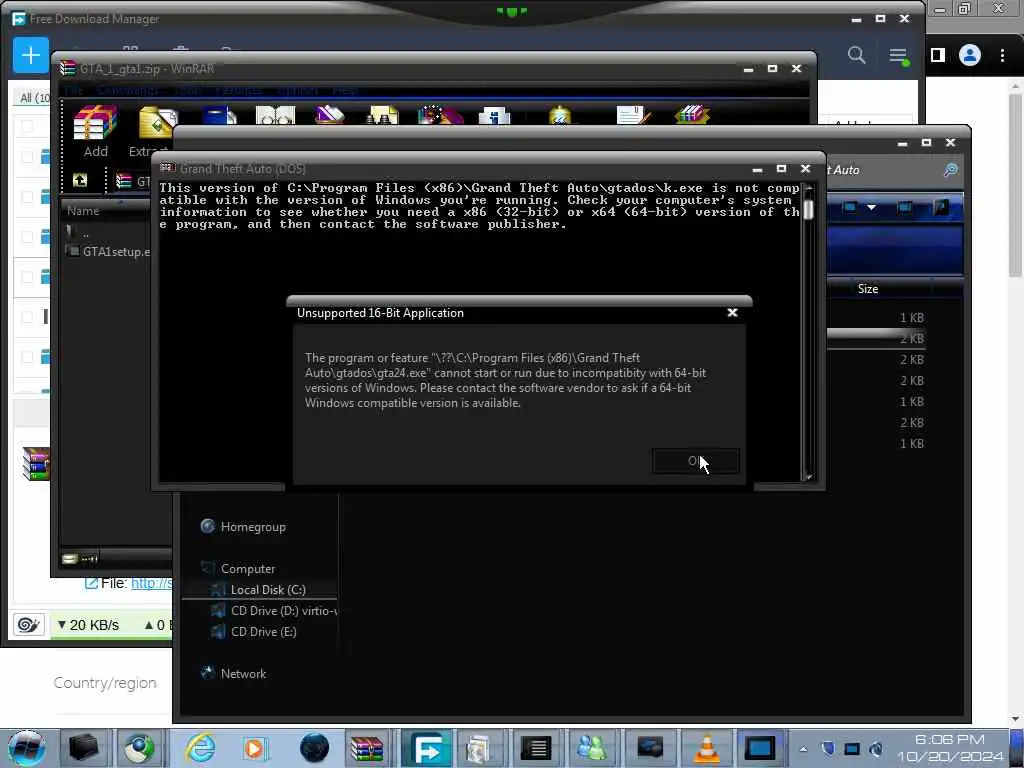Select Homegroup in Explorer navigation pane

point(253,527)
